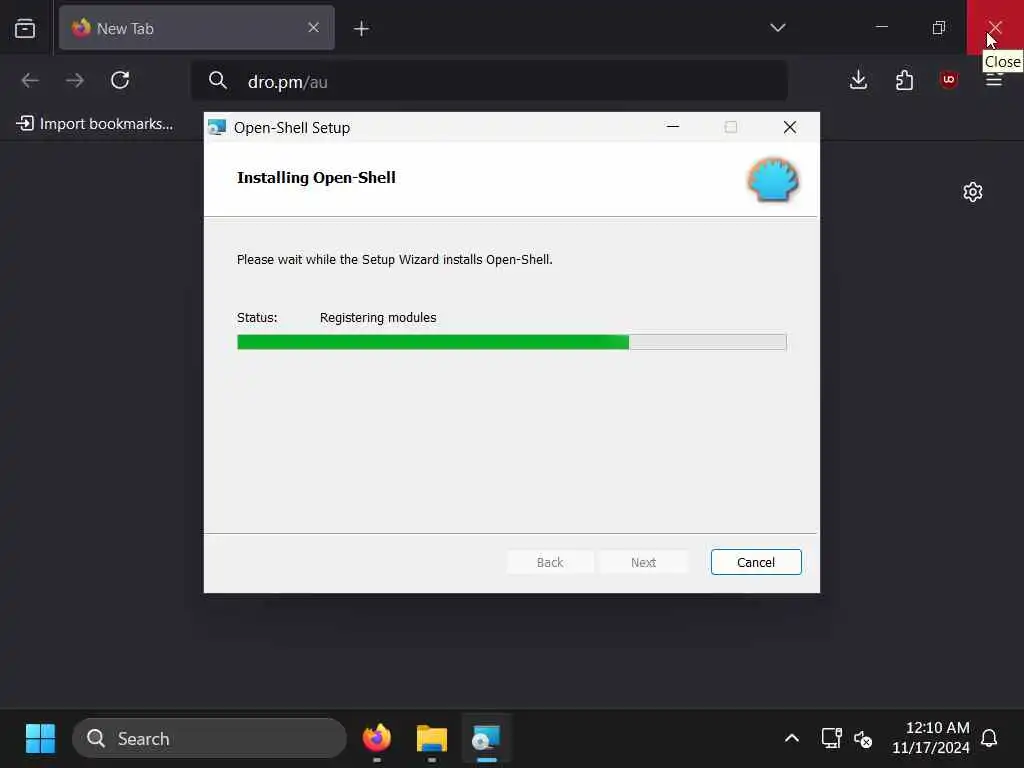Click the Open-Shell Setup title bar icon
Screen dimensions: 1024x768
click(217, 127)
